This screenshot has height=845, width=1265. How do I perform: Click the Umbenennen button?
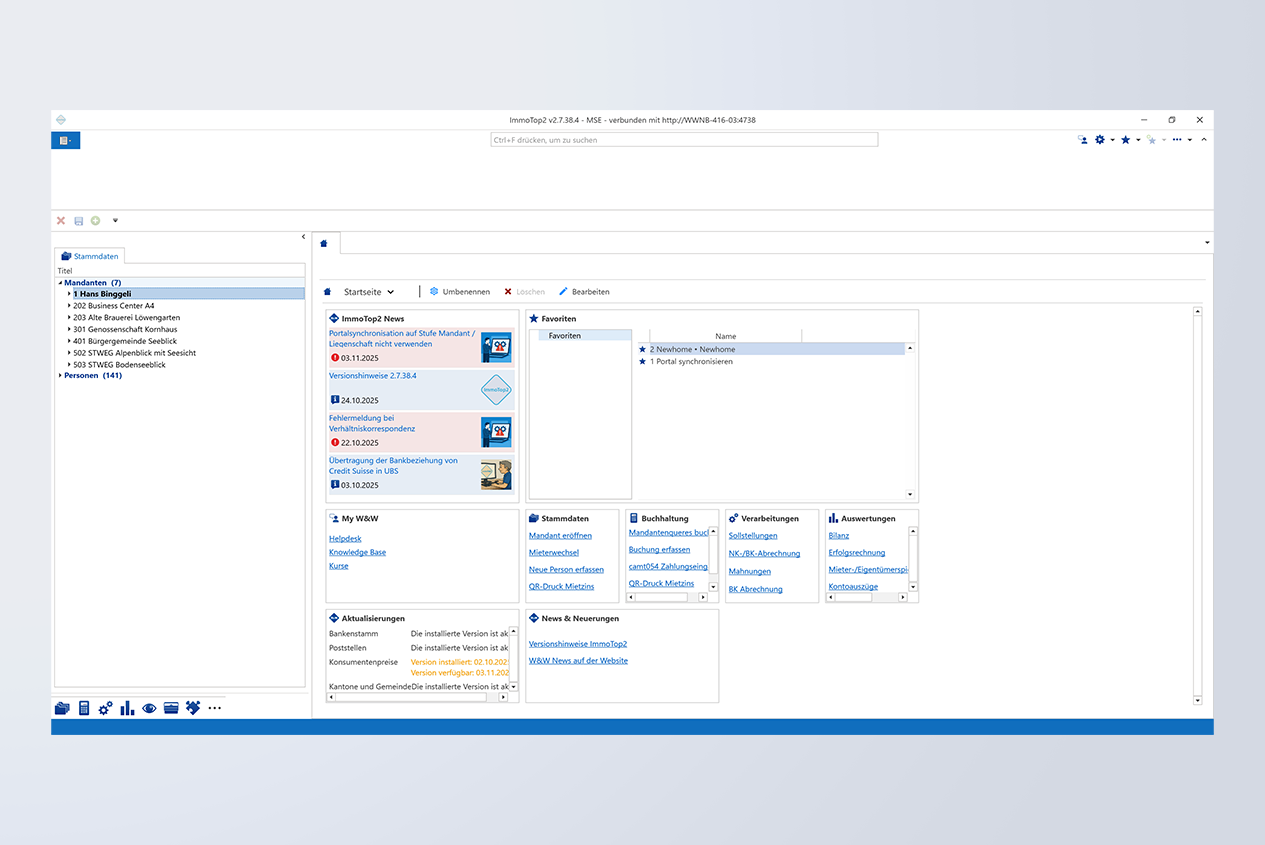pos(460,292)
